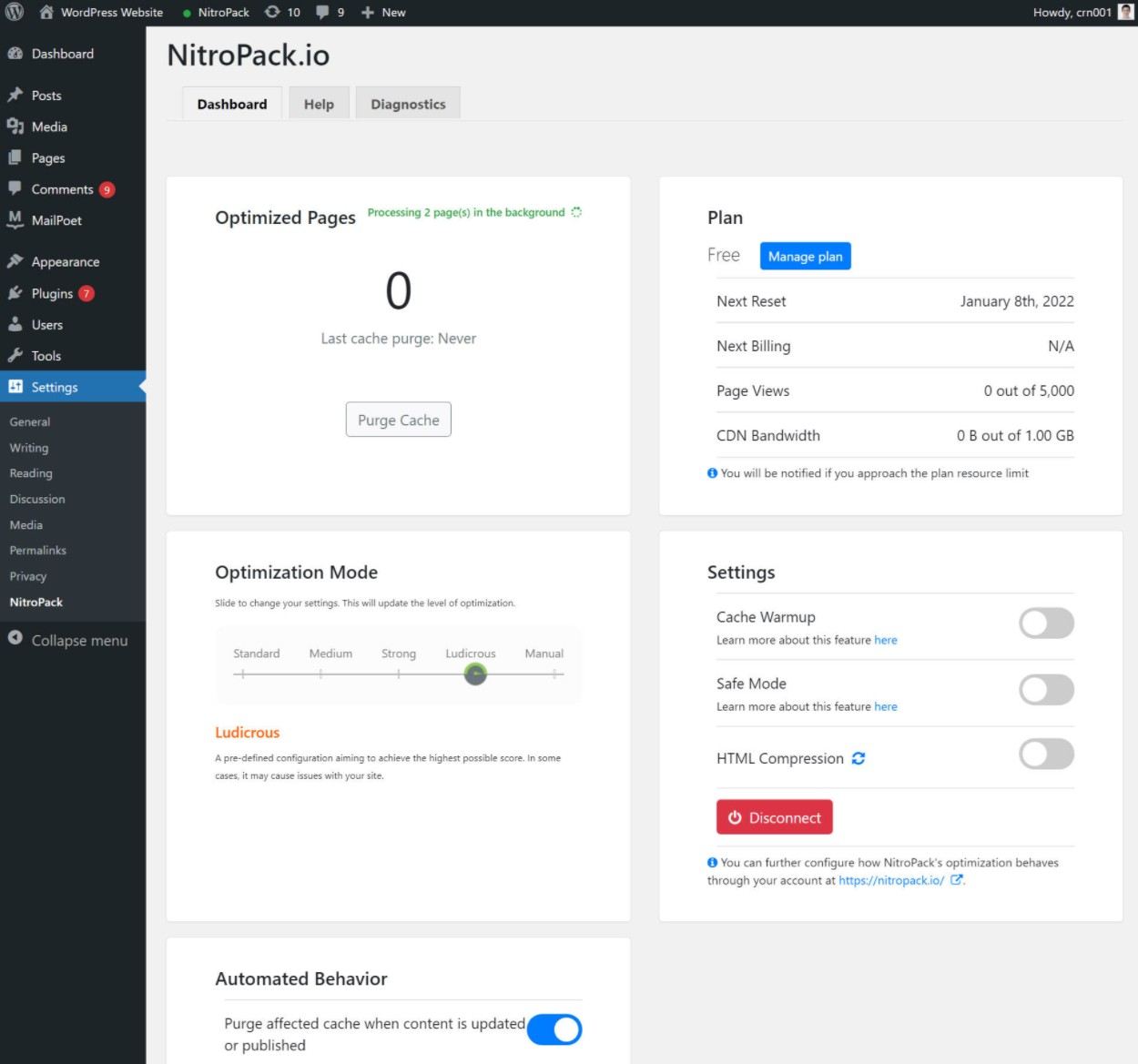Click the Plugins plug icon

tap(15, 293)
